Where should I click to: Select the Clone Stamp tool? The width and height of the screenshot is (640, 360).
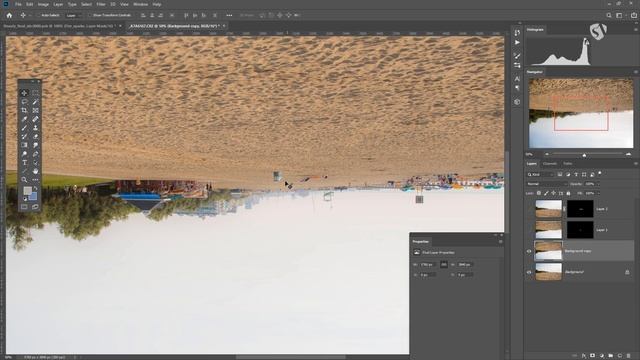36,128
